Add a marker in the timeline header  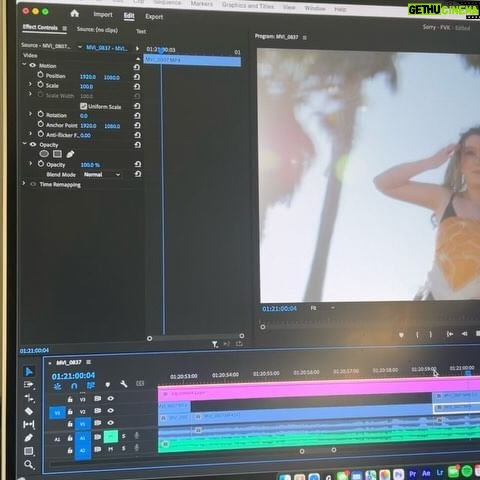pos(108,385)
